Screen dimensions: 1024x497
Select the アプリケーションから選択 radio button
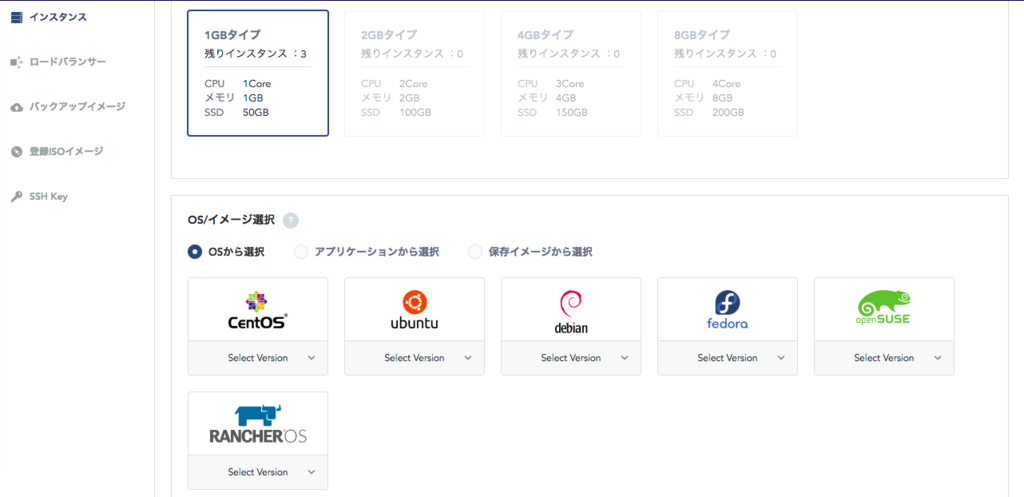pos(301,252)
